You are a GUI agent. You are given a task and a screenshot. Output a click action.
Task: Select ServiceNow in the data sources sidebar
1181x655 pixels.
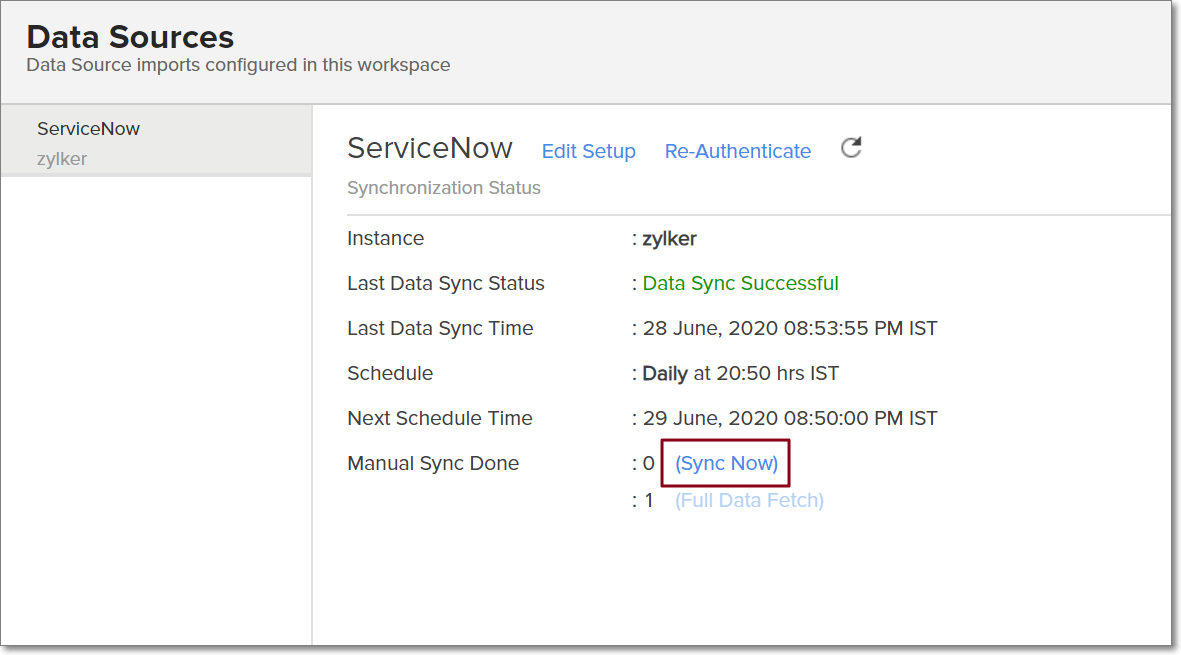pos(88,129)
